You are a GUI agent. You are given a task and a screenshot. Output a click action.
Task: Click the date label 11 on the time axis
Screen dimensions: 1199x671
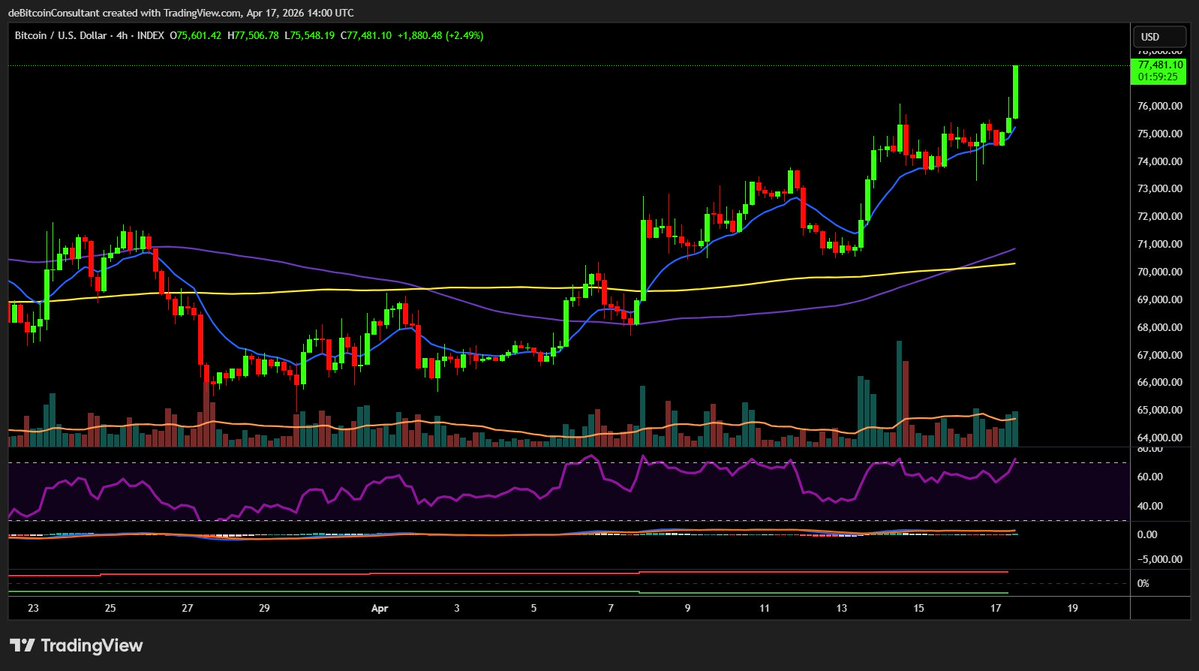[x=765, y=608]
